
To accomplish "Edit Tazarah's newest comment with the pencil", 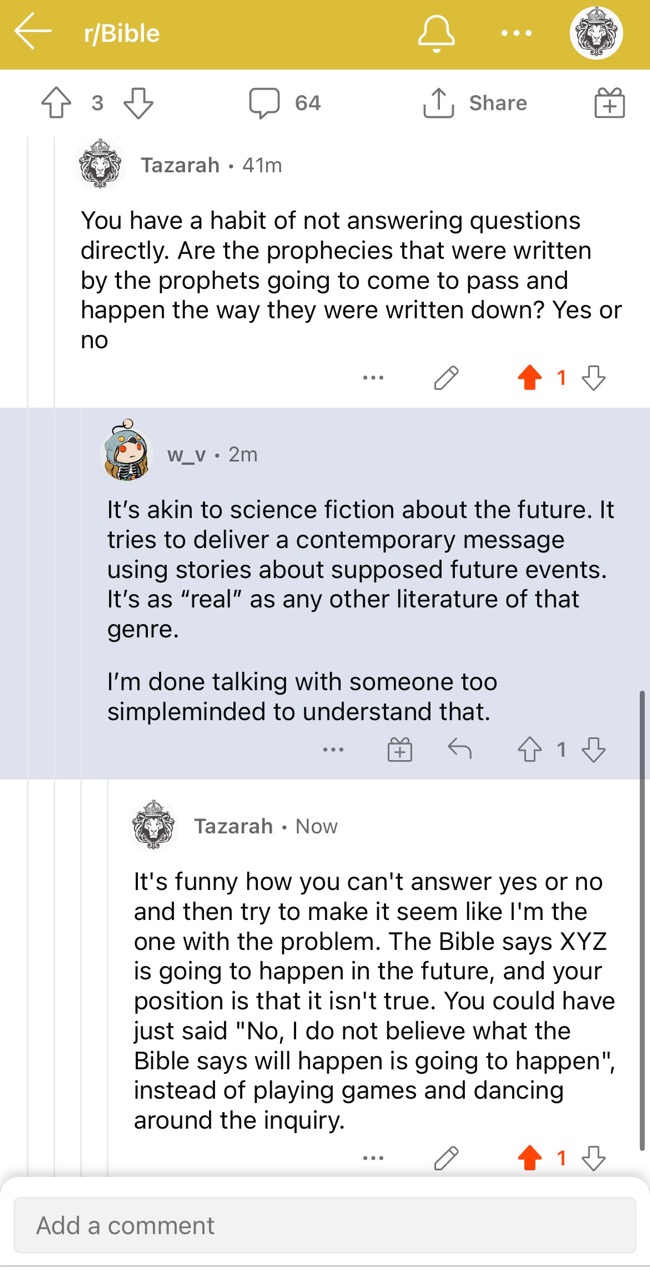I will (x=446, y=1158).
